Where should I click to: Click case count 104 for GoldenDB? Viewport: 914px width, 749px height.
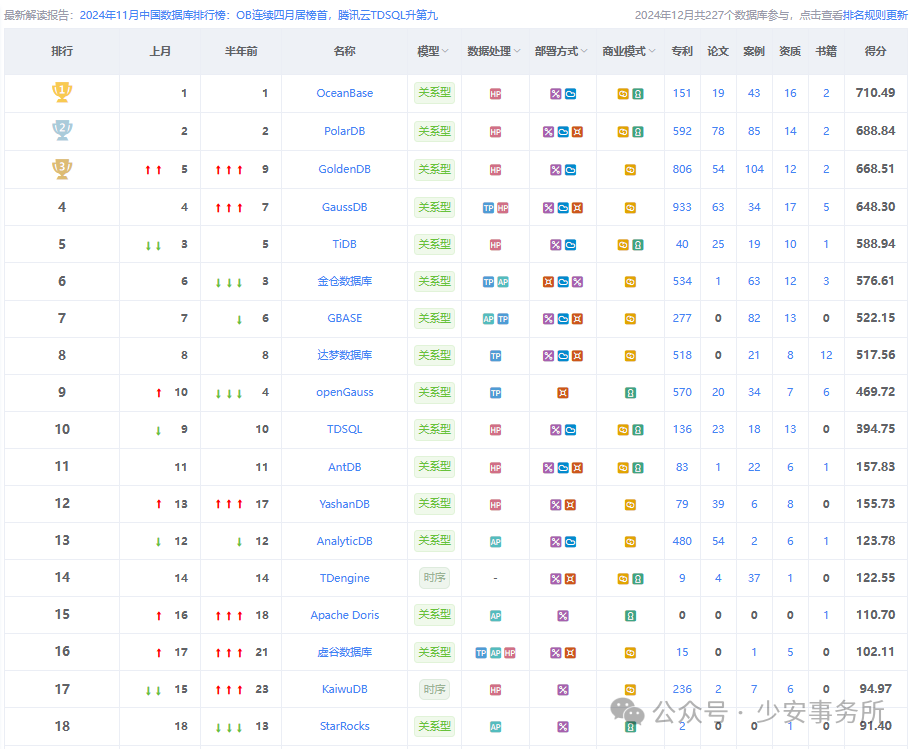click(754, 169)
